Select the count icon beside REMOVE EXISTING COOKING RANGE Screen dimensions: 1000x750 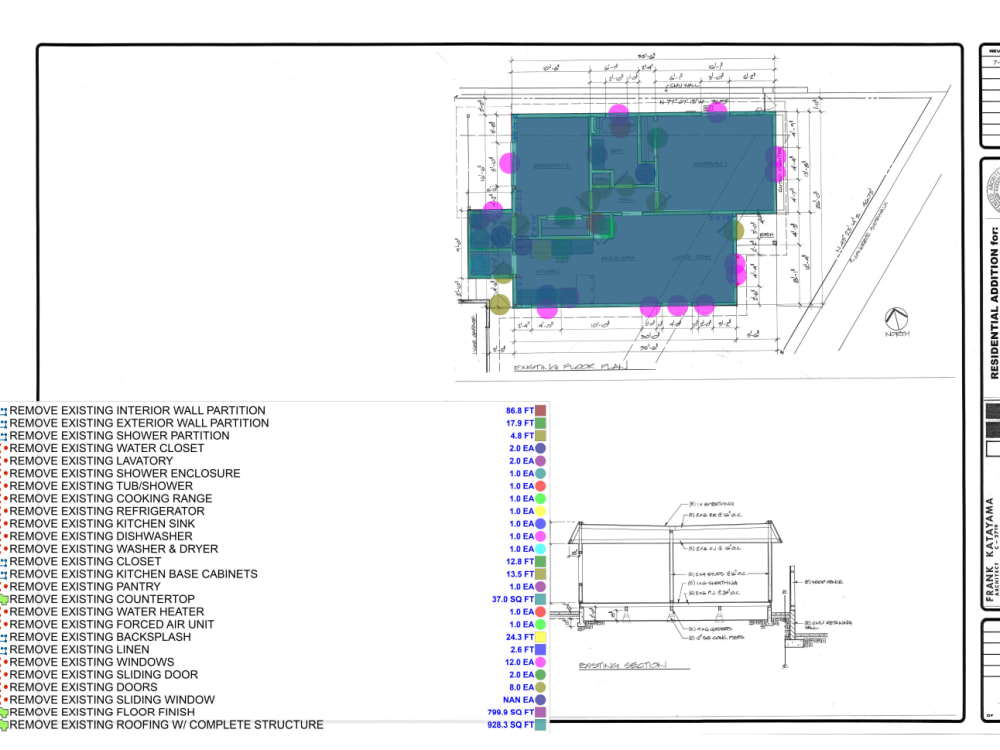click(x=7, y=500)
